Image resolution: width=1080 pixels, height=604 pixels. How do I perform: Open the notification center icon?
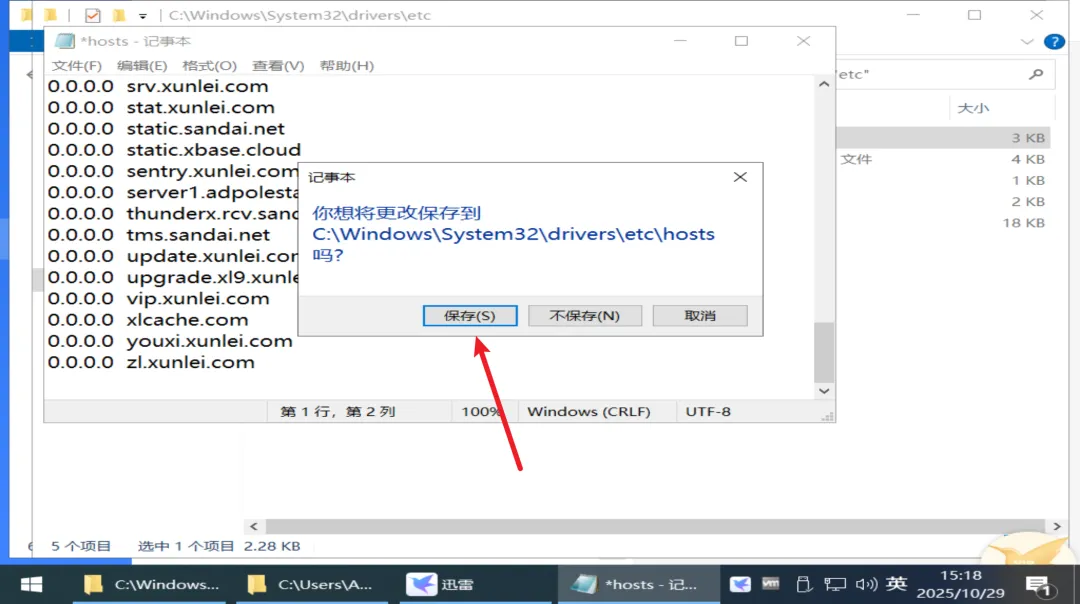click(1038, 585)
